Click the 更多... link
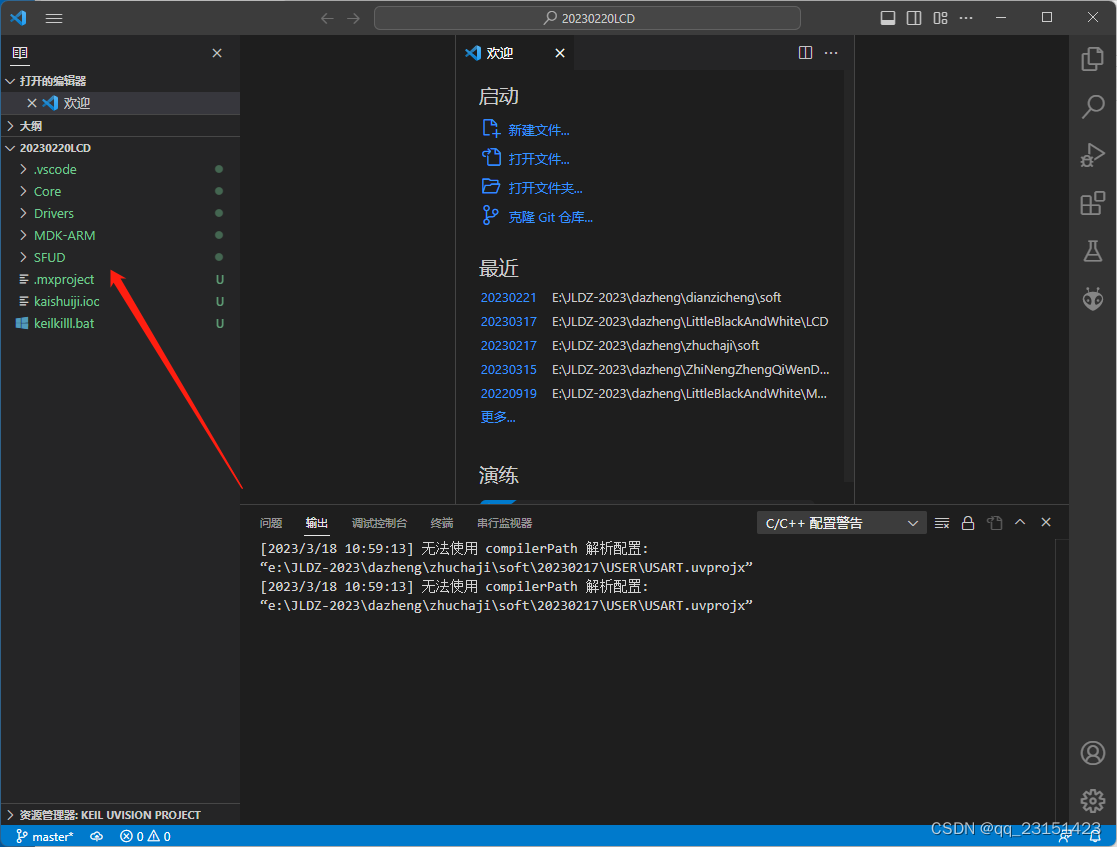Screen dimensions: 1117x847 [498, 417]
